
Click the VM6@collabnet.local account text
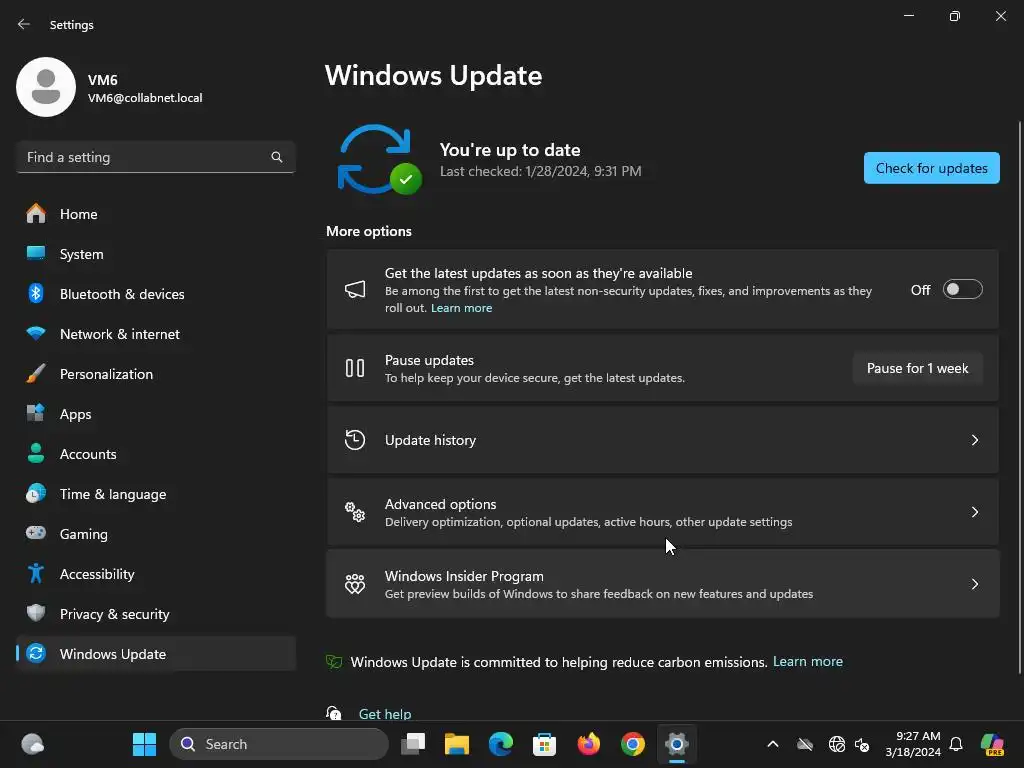pos(145,98)
